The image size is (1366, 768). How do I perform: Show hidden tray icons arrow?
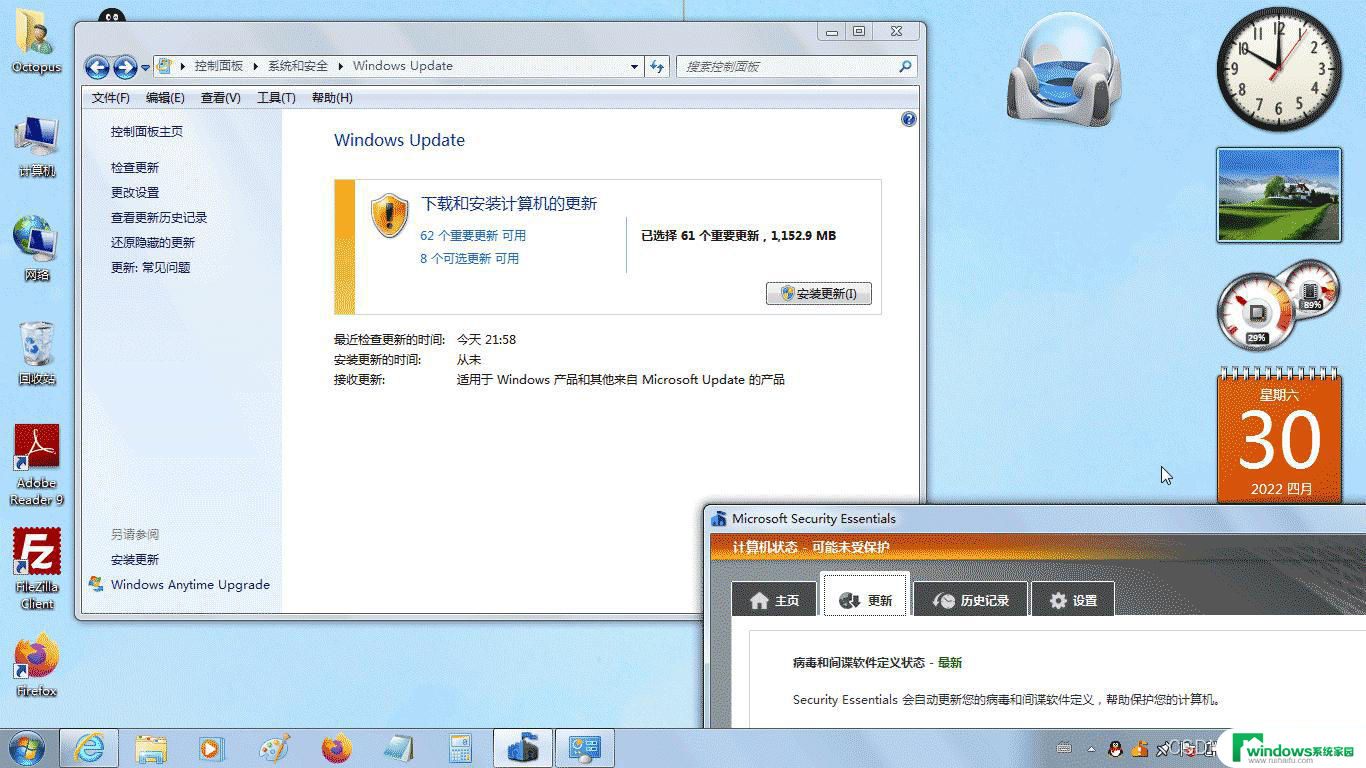(1090, 748)
